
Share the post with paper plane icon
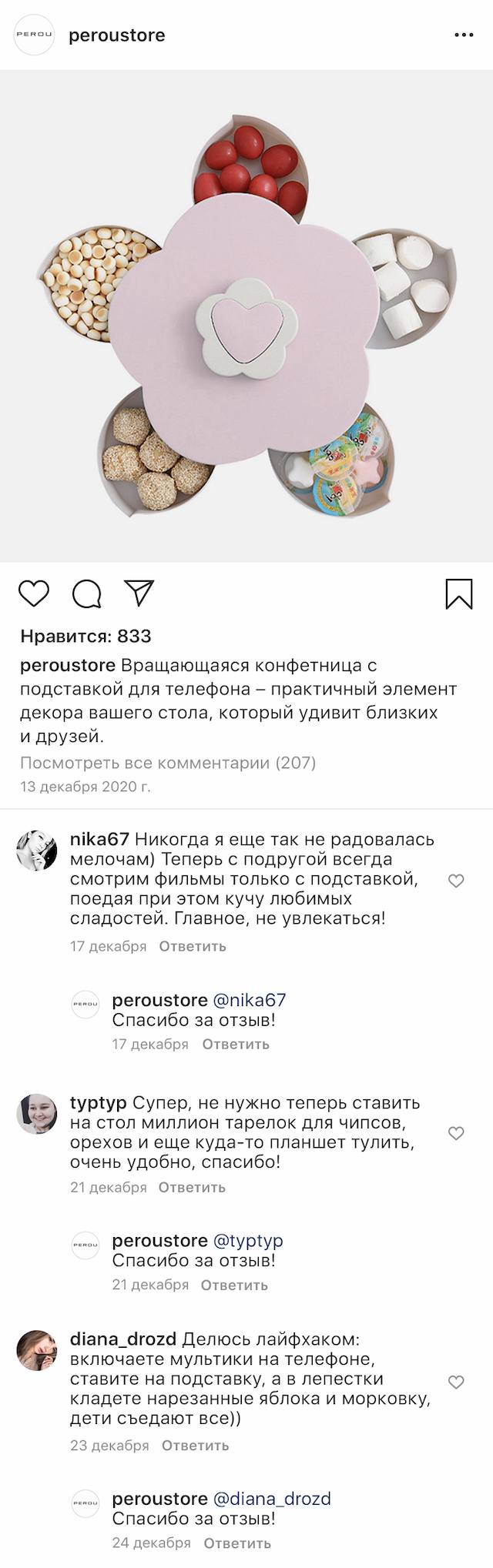(x=139, y=592)
